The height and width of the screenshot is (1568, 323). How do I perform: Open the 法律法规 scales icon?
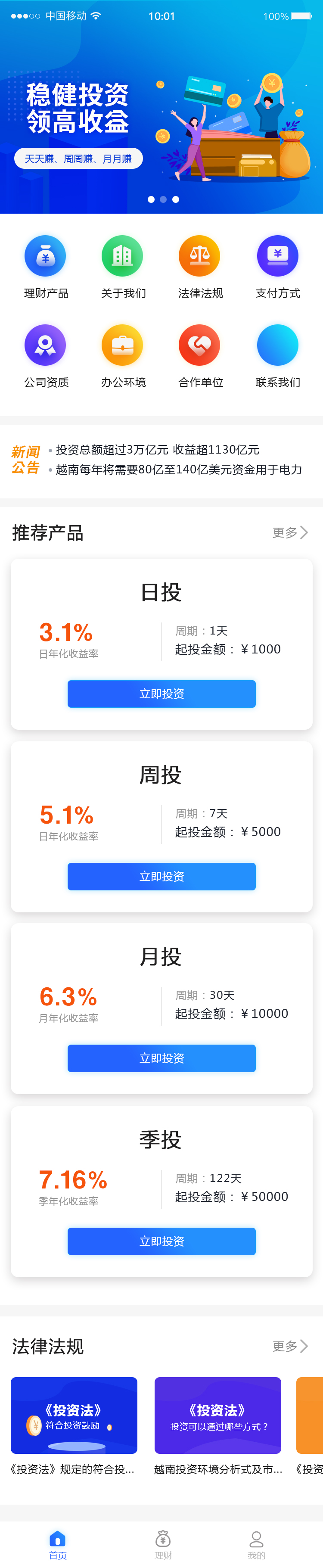(x=199, y=256)
